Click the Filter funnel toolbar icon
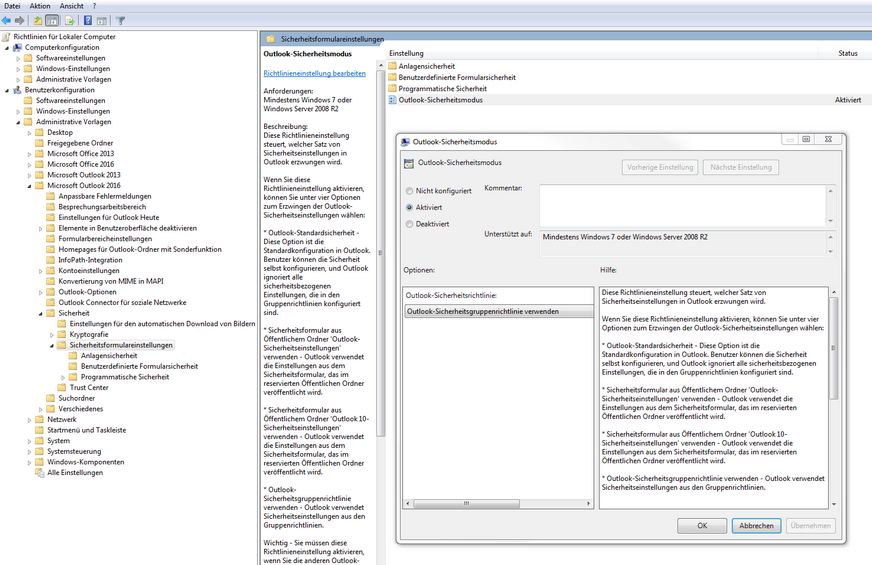Screen dimensions: 872x565 coord(121,21)
